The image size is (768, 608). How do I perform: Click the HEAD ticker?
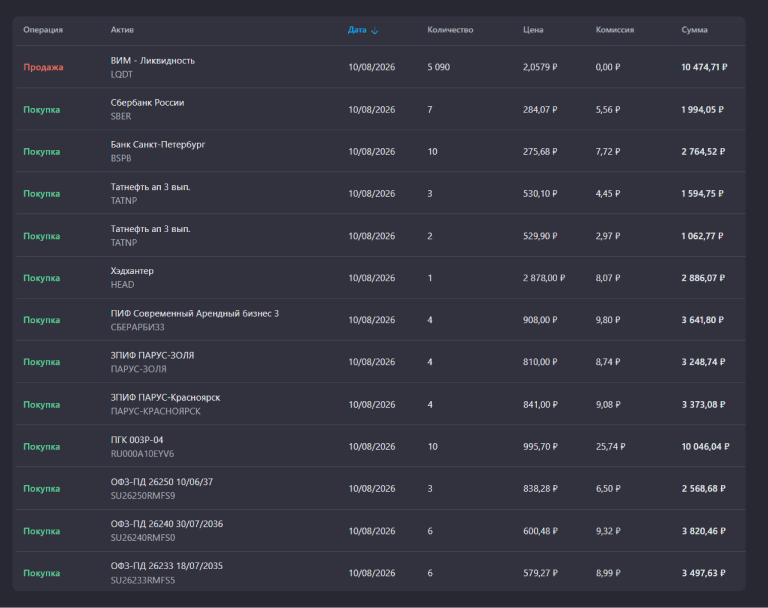(x=122, y=285)
